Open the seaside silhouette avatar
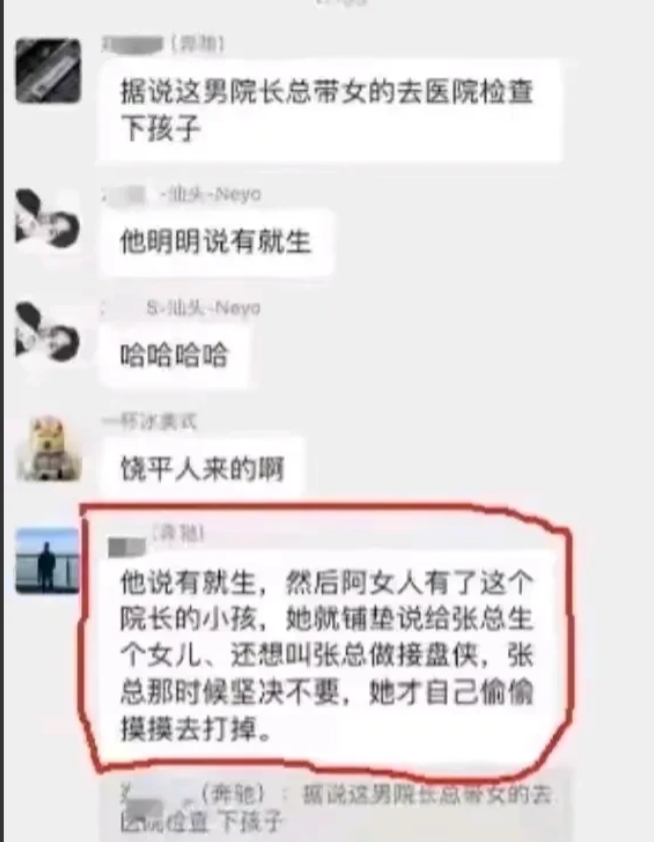This screenshot has width=654, height=842. click(47, 561)
